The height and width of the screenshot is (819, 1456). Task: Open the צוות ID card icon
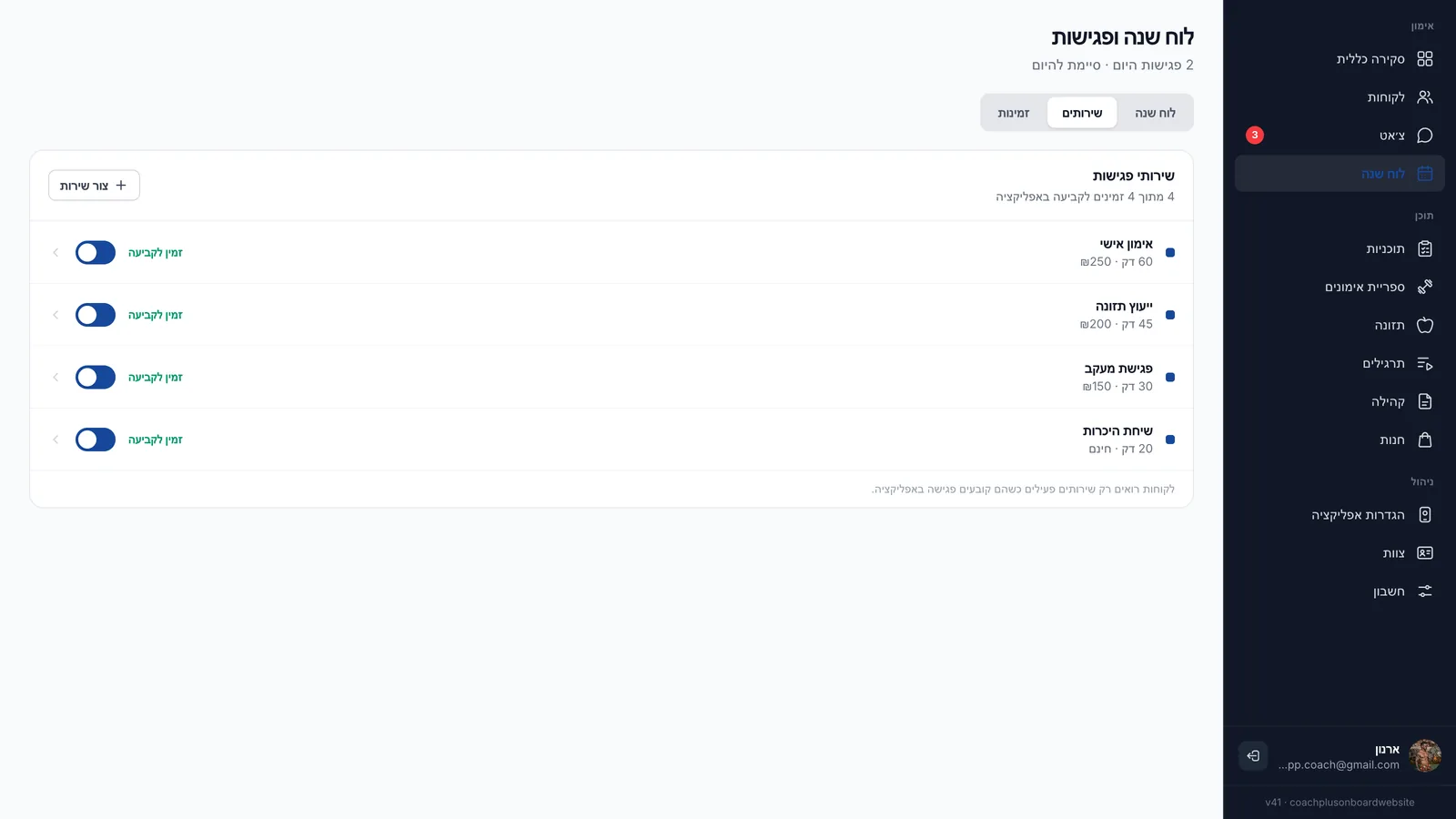point(1425,553)
